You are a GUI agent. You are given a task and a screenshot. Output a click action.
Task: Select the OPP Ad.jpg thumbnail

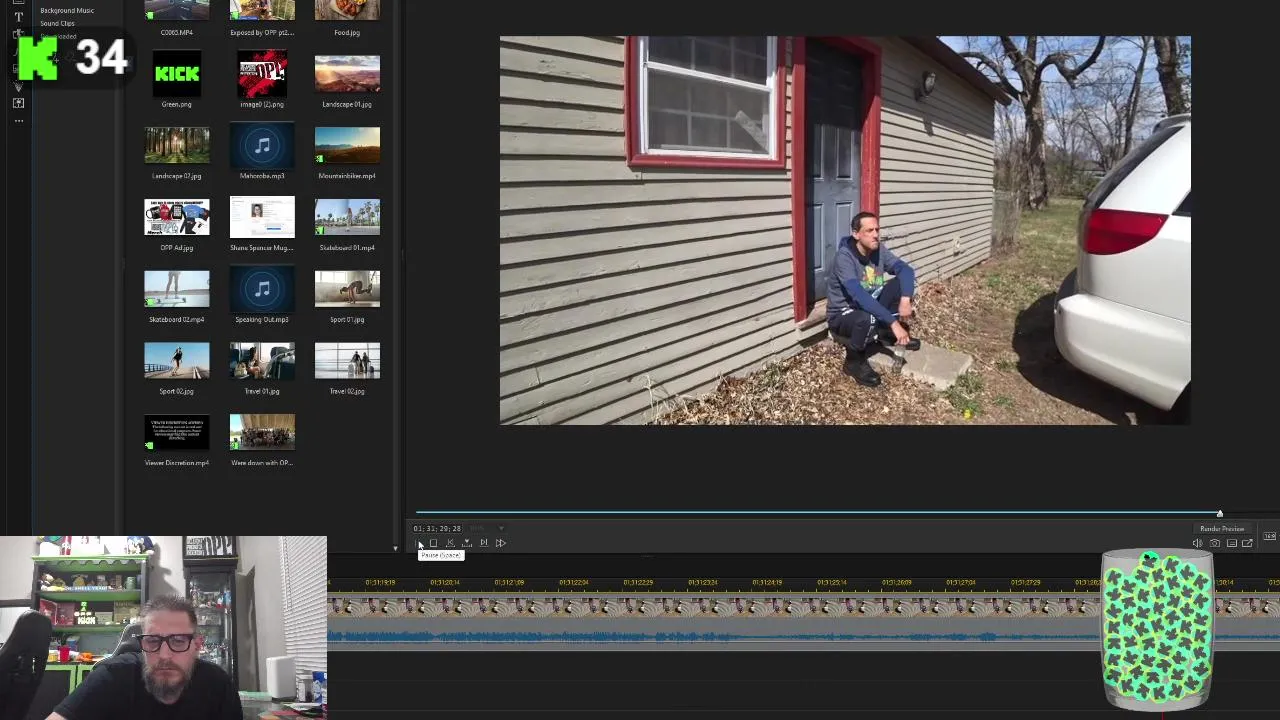[x=177, y=218]
